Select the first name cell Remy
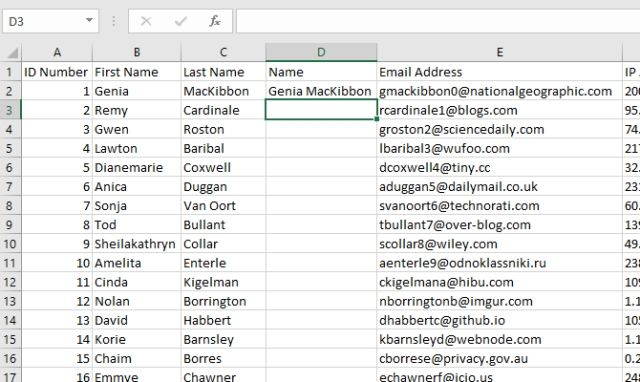 click(x=137, y=110)
